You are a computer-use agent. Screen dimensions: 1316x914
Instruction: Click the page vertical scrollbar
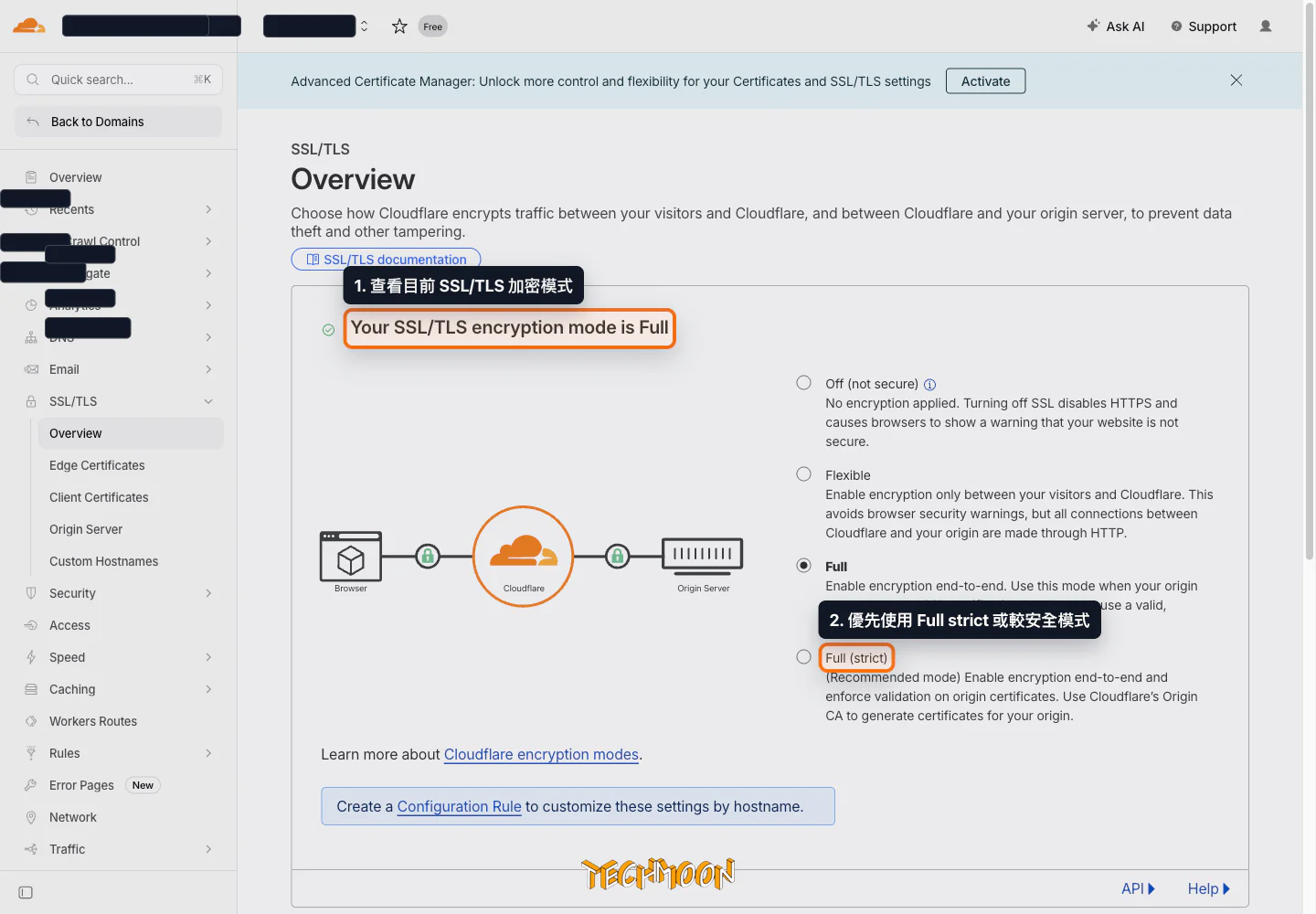(x=1309, y=283)
